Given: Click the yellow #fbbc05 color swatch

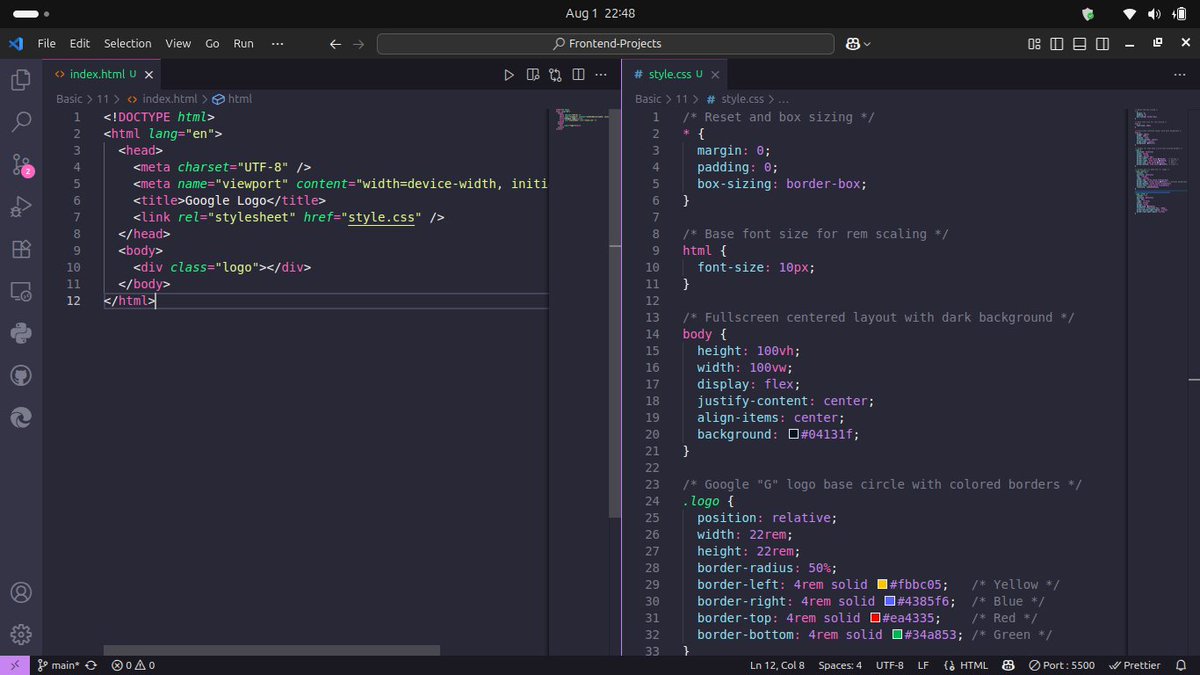Looking at the screenshot, I should (x=883, y=584).
